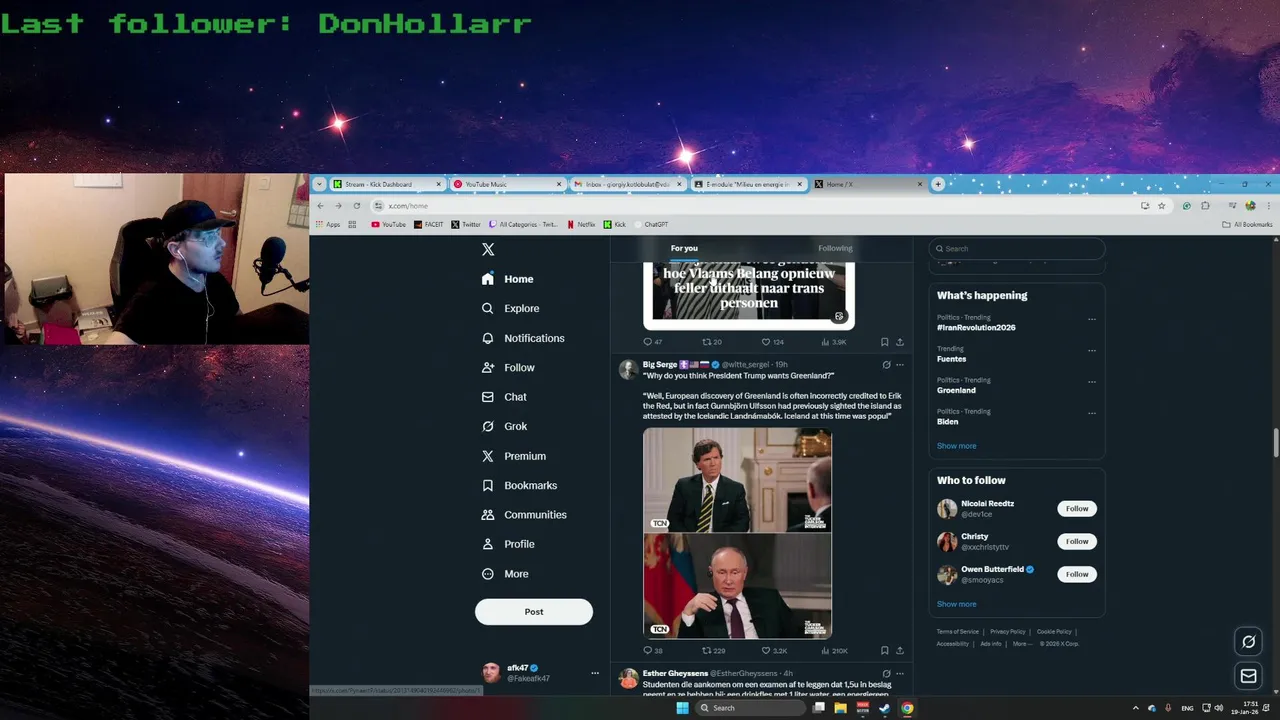
Task: Open Grok explain on Big Serge post
Action: coord(886,365)
